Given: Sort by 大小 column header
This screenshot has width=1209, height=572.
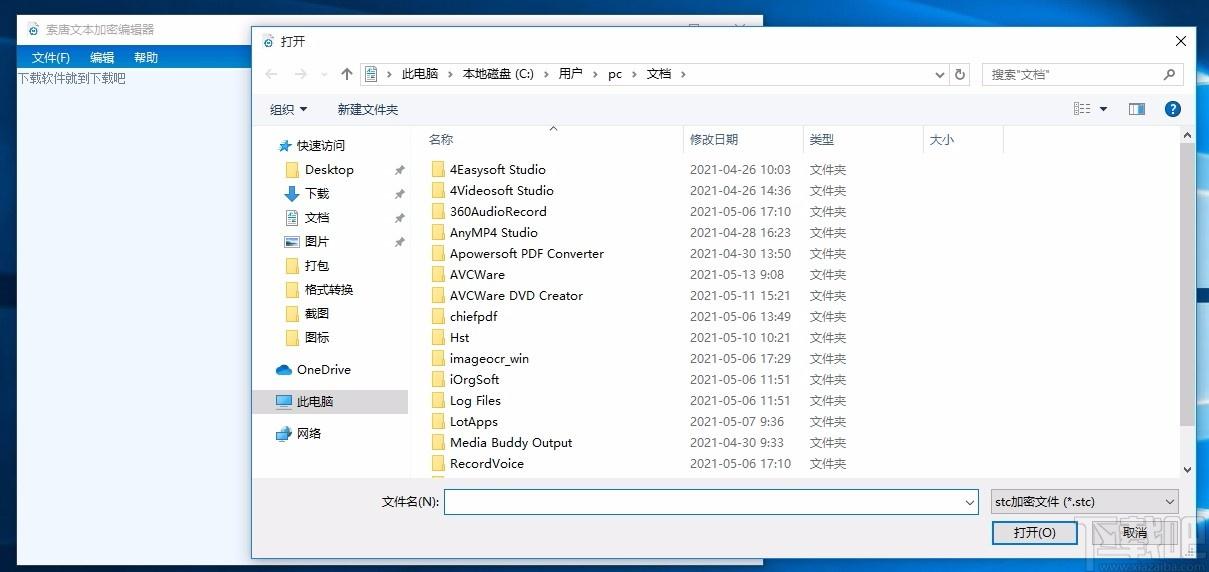Looking at the screenshot, I should pyautogui.click(x=942, y=140).
